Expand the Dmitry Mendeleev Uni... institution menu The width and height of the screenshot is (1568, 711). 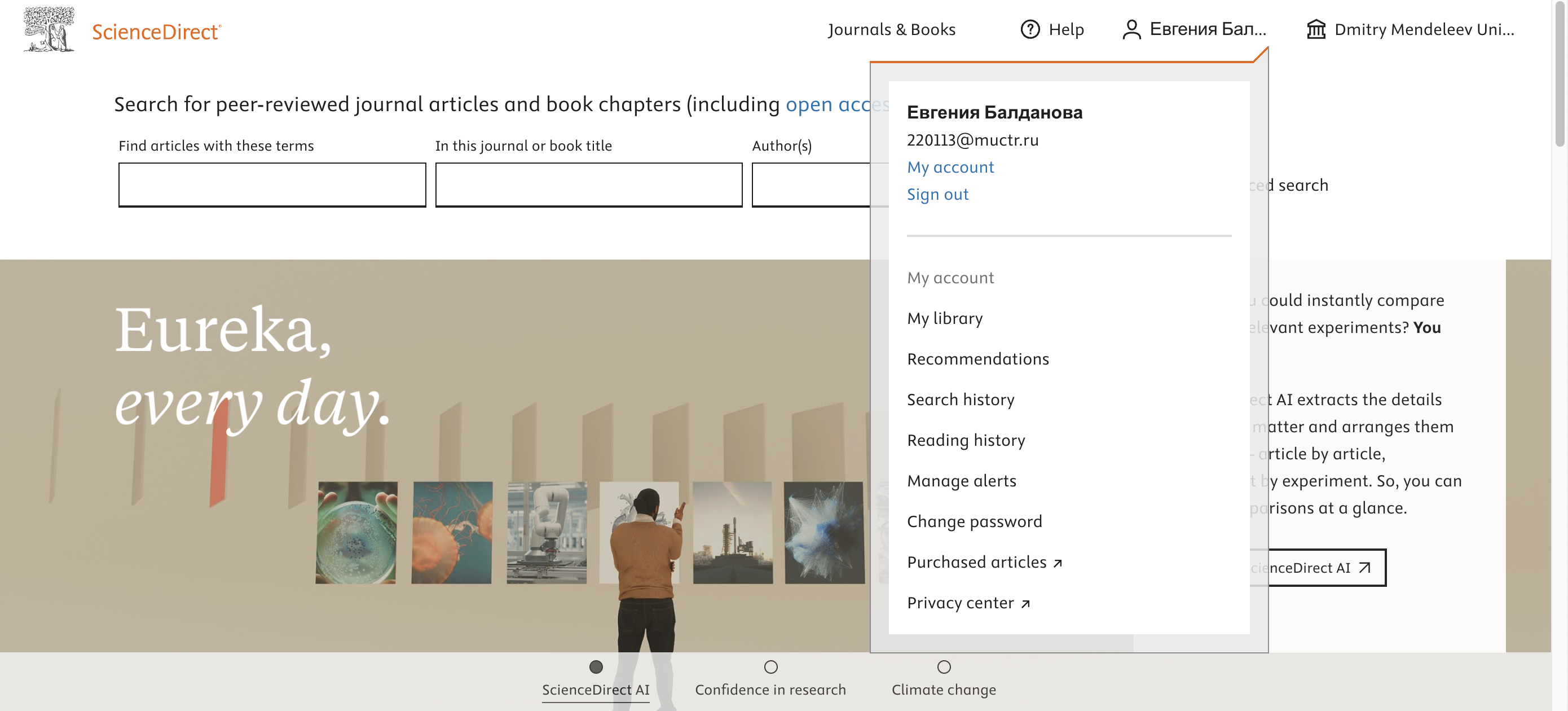click(1423, 29)
